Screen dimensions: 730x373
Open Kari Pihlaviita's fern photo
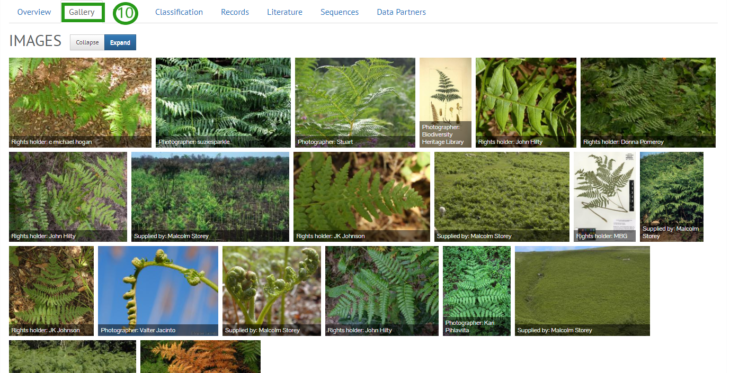coord(477,291)
